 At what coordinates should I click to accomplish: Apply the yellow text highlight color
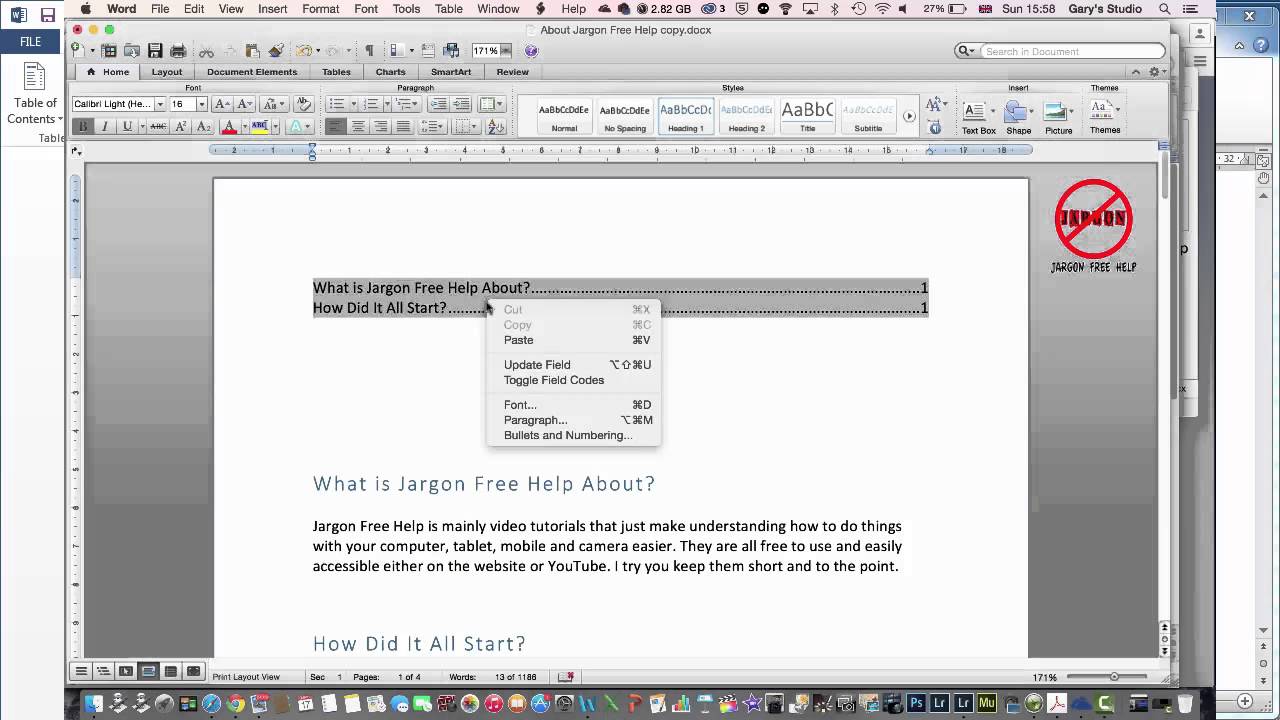[x=259, y=127]
